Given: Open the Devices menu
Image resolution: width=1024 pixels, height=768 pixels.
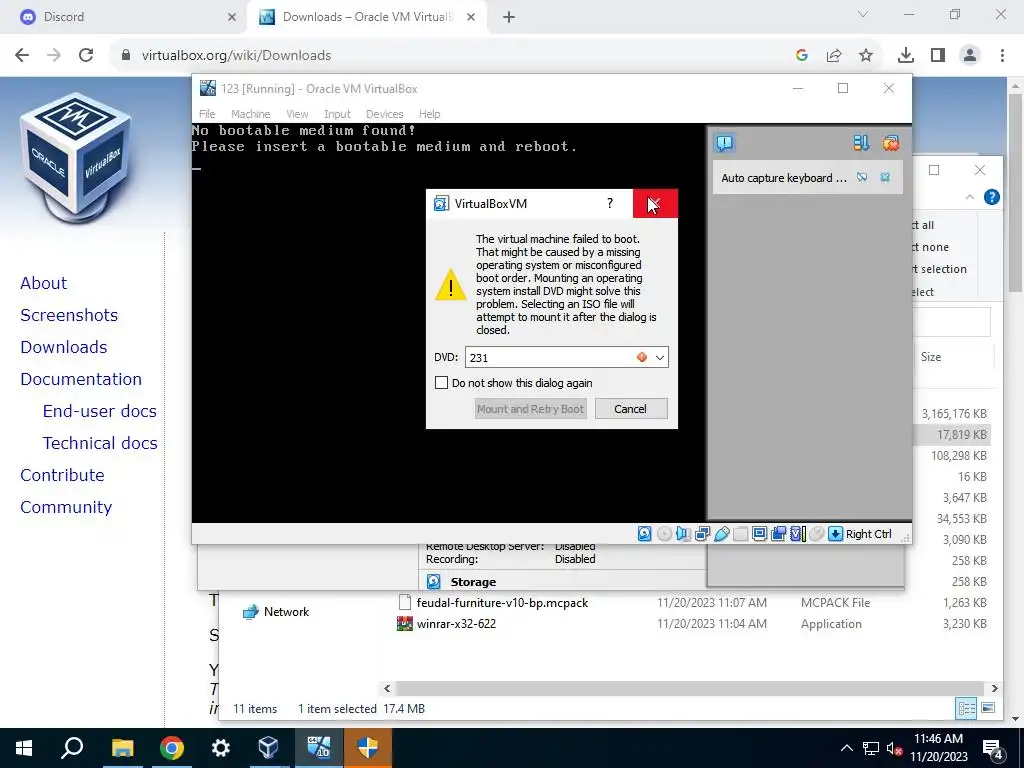Looking at the screenshot, I should (x=385, y=114).
